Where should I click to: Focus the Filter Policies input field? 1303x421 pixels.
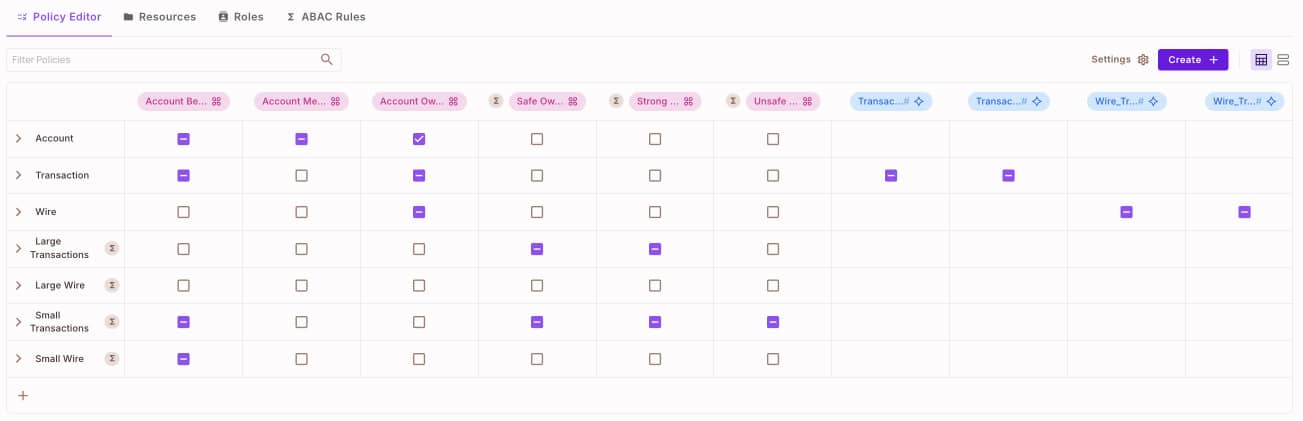[x=160, y=60]
